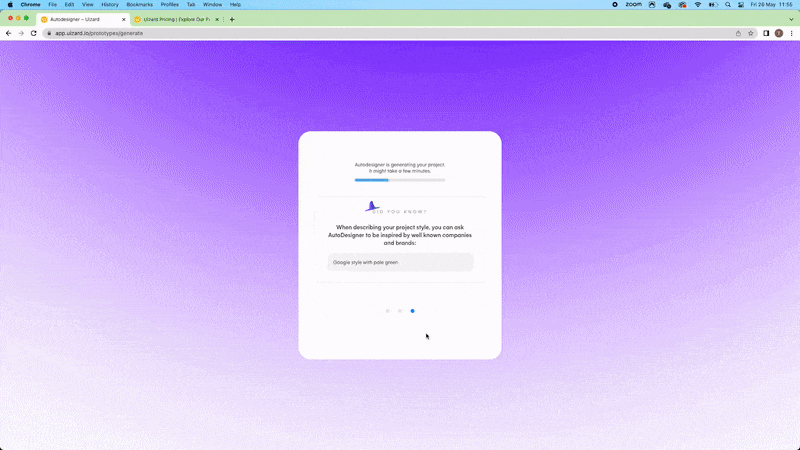
Task: Switch to the Autodesigner – Uizard tab
Action: (x=82, y=19)
